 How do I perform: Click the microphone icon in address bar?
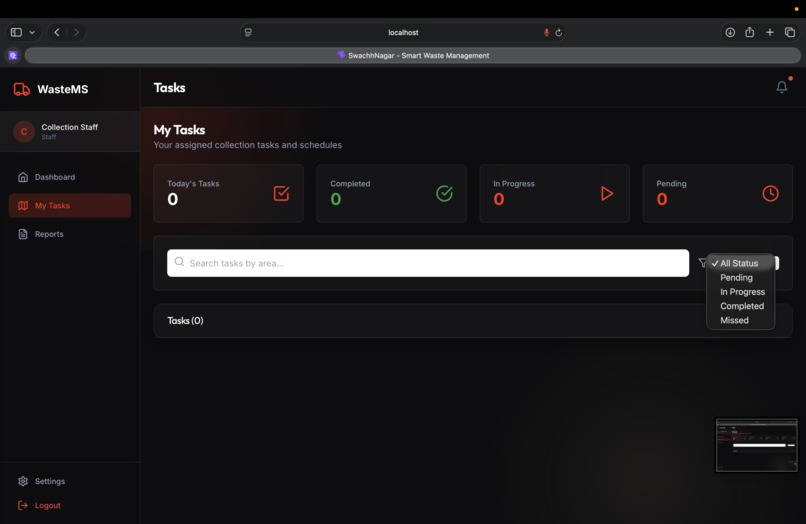[x=546, y=32]
